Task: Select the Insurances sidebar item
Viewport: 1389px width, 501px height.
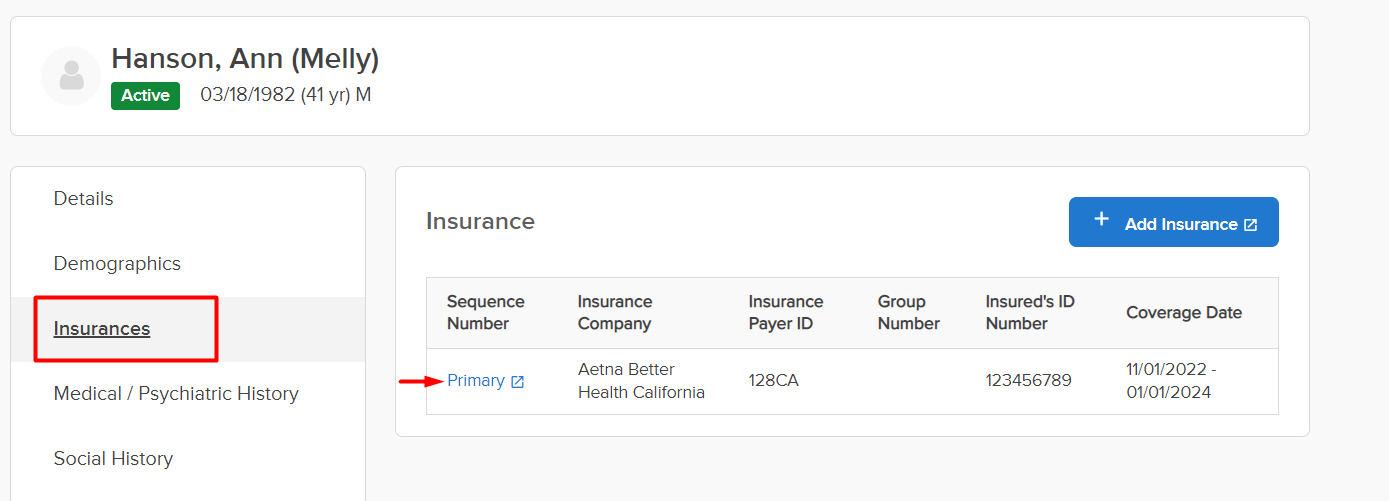Action: (x=102, y=329)
